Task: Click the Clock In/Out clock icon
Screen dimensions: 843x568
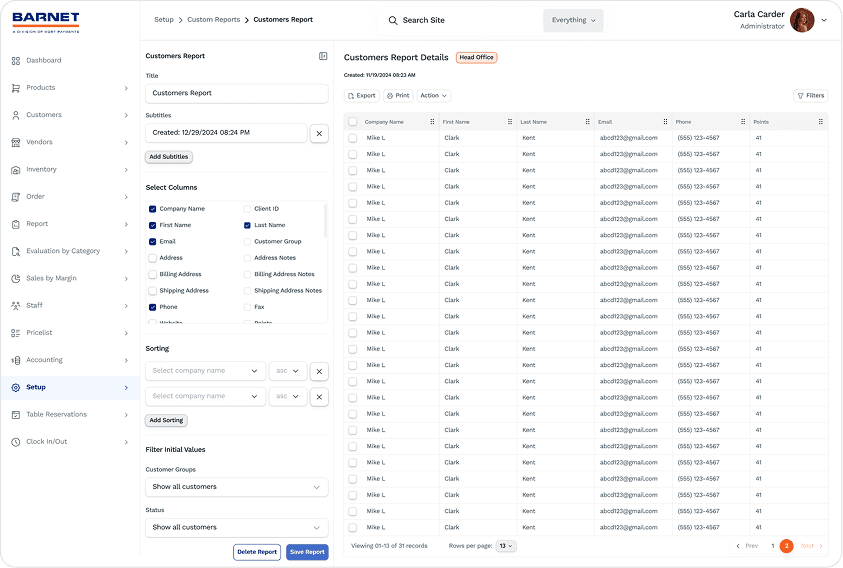Action: (x=16, y=442)
